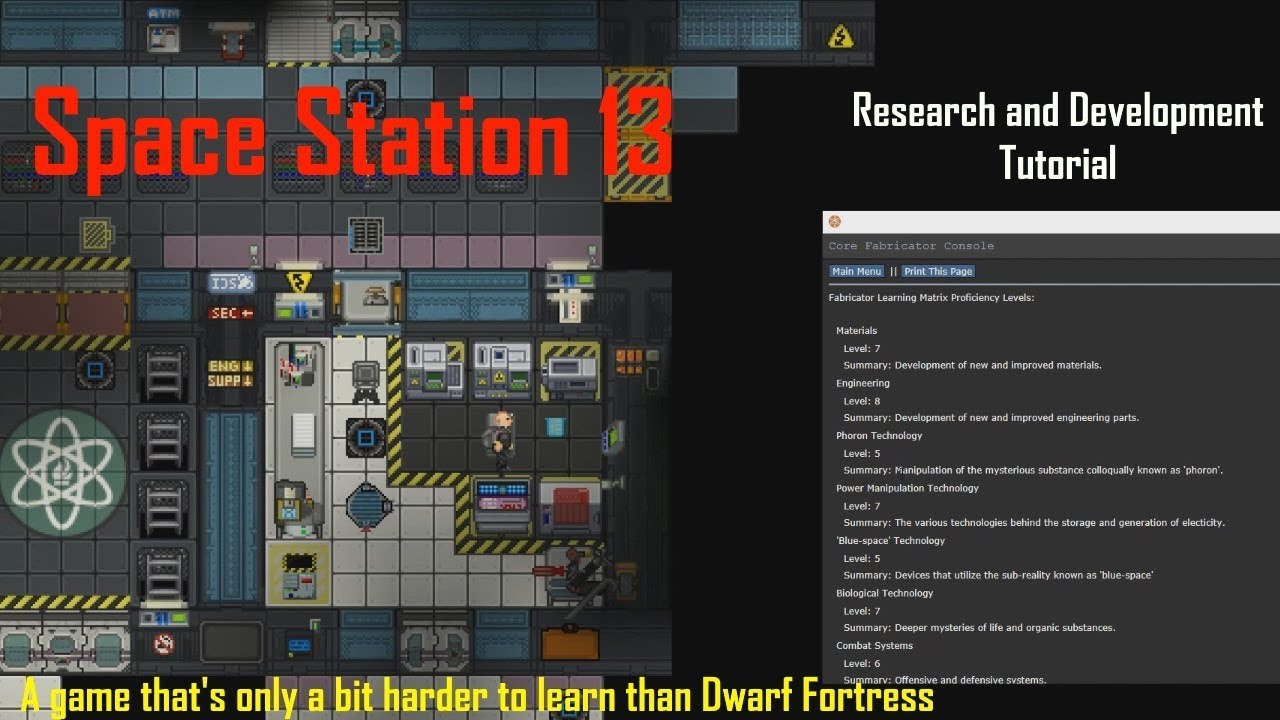Click the Engineering category heading
This screenshot has height=720, width=1280.
pos(862,383)
